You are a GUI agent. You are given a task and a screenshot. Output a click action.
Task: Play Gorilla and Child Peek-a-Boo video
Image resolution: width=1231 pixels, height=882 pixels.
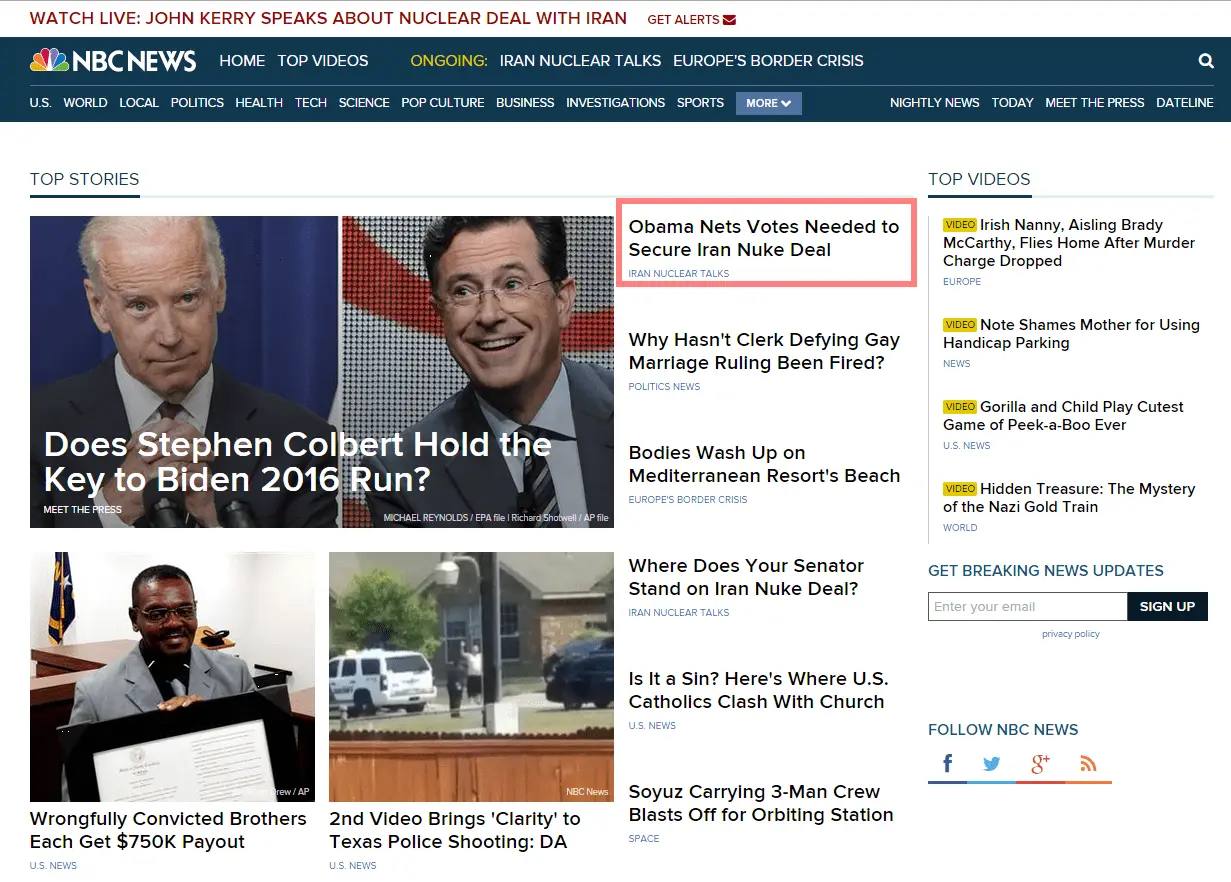point(1063,416)
